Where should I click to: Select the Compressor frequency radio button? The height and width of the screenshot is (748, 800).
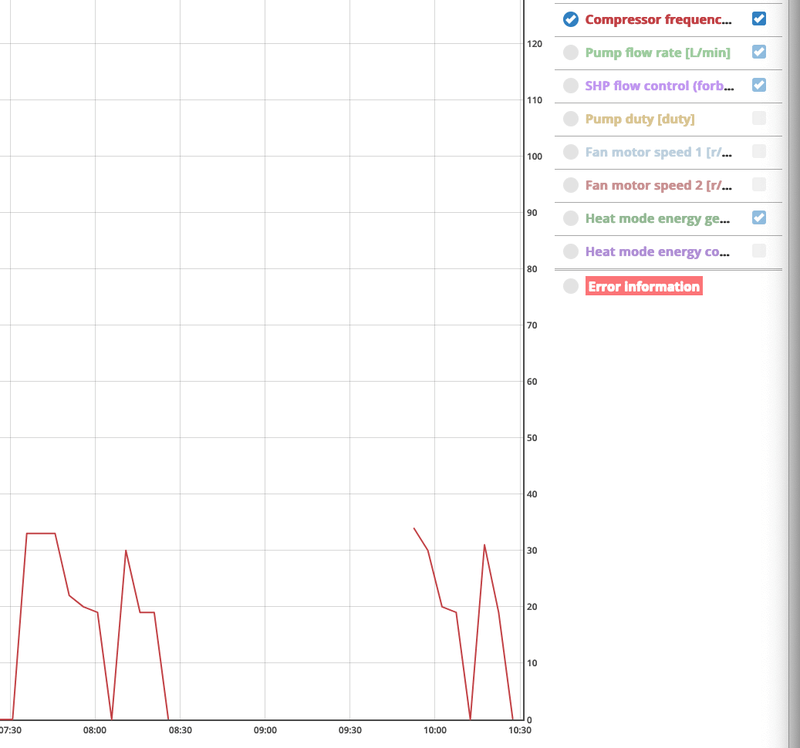pos(570,19)
